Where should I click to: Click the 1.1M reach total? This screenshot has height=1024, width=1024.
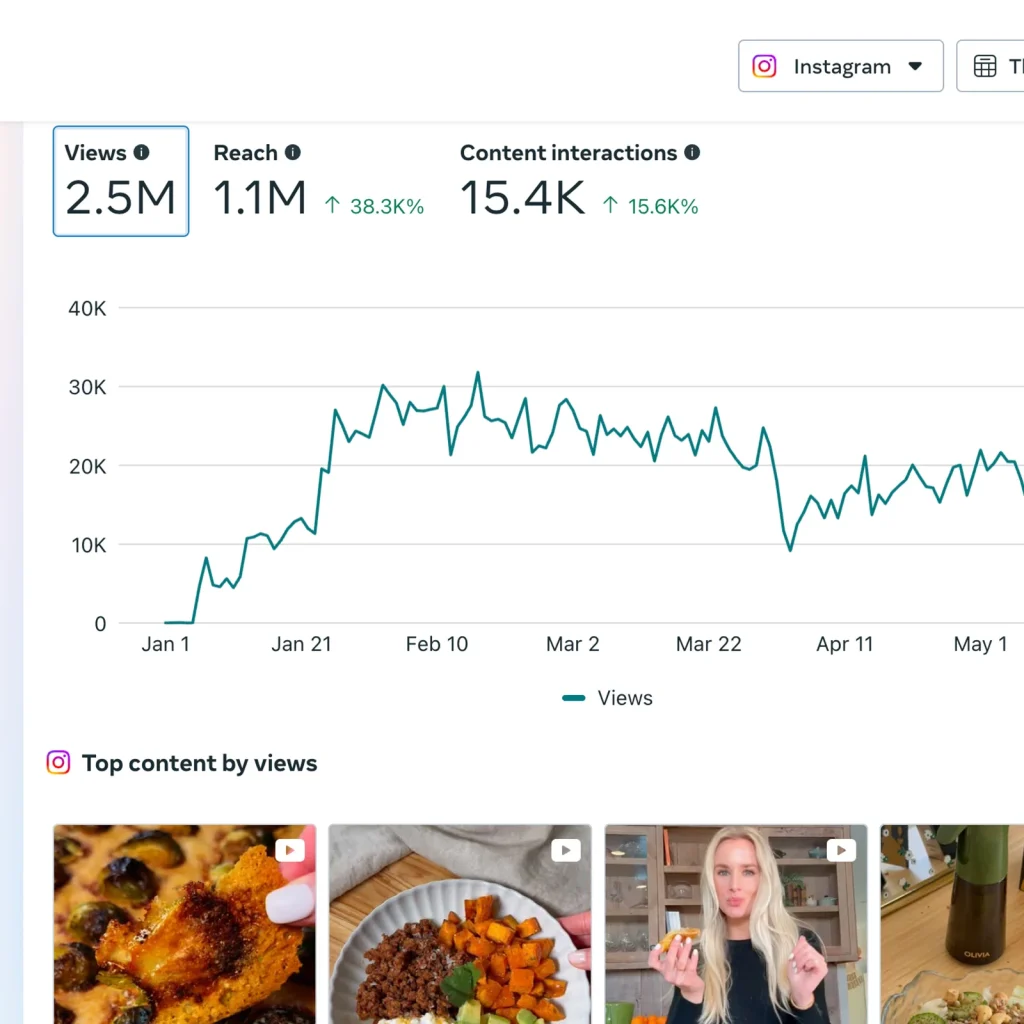tap(260, 198)
